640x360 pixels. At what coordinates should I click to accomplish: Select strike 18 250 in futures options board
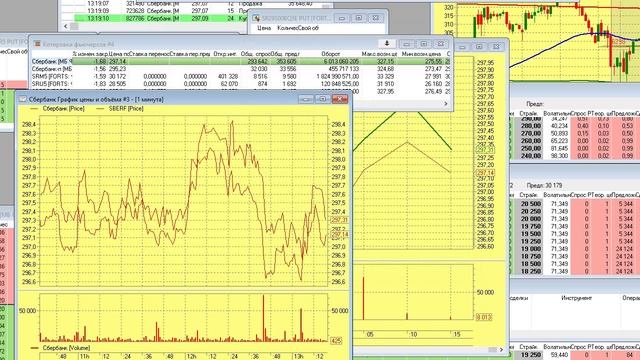[531, 271]
